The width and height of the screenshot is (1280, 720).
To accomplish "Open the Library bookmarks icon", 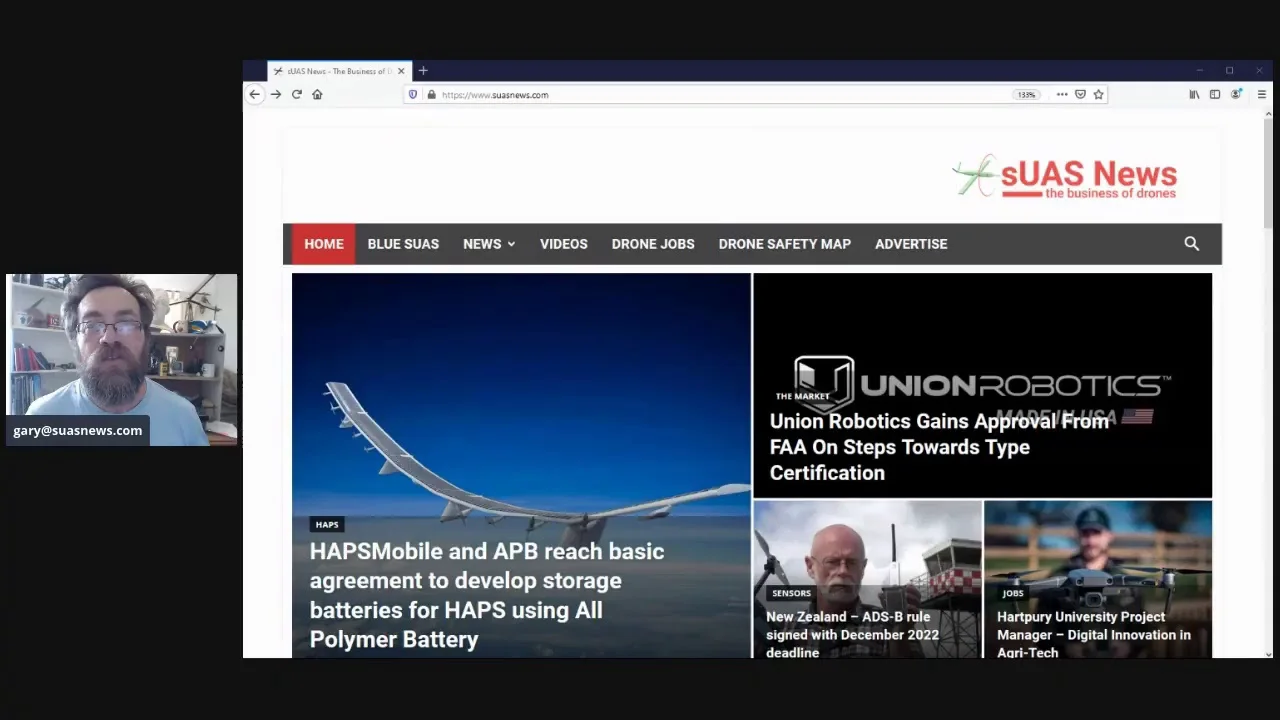I will point(1194,94).
